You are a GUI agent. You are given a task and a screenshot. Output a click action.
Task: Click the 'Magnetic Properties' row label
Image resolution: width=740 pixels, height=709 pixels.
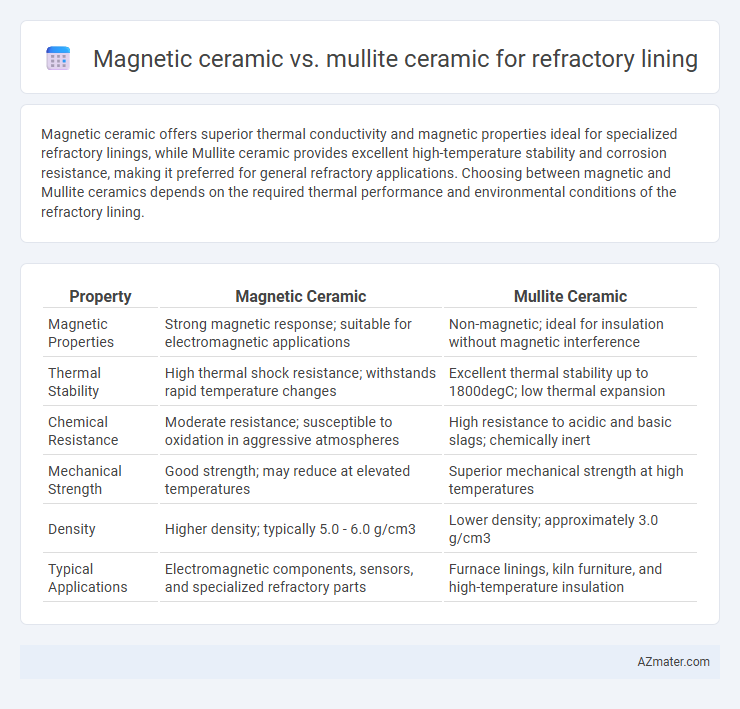click(81, 333)
